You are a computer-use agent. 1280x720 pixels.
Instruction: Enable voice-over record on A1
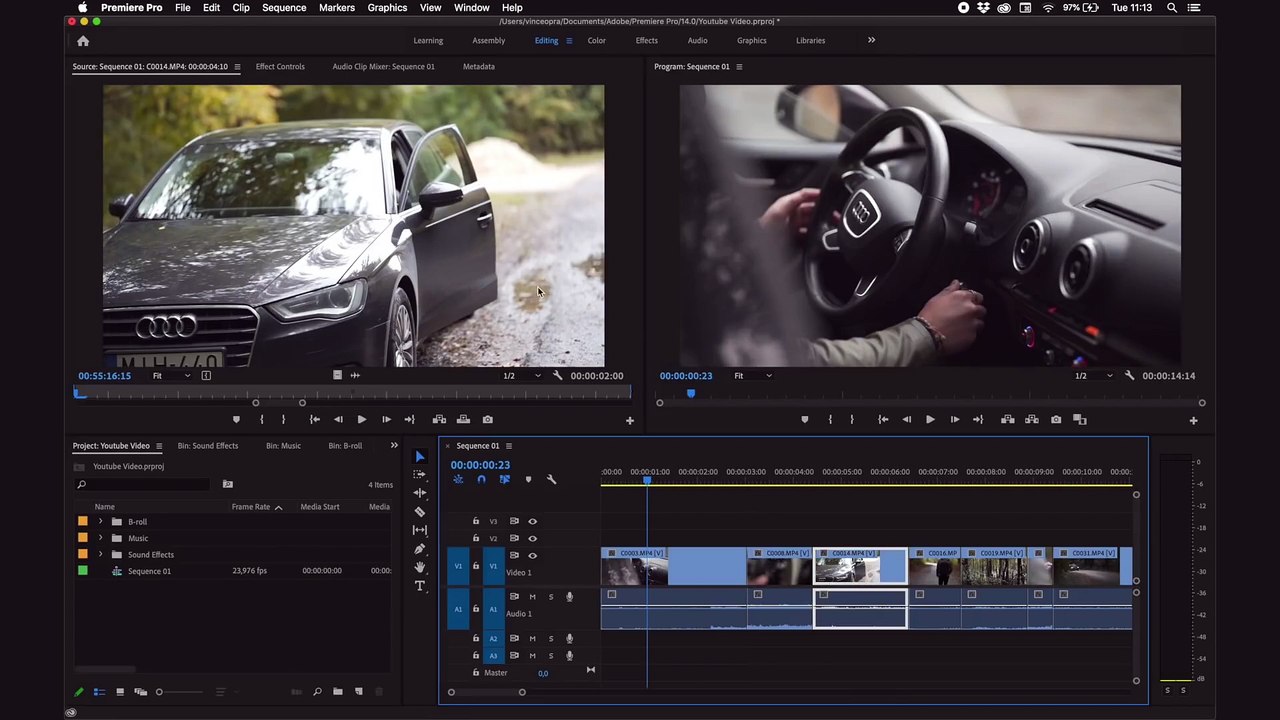click(569, 597)
